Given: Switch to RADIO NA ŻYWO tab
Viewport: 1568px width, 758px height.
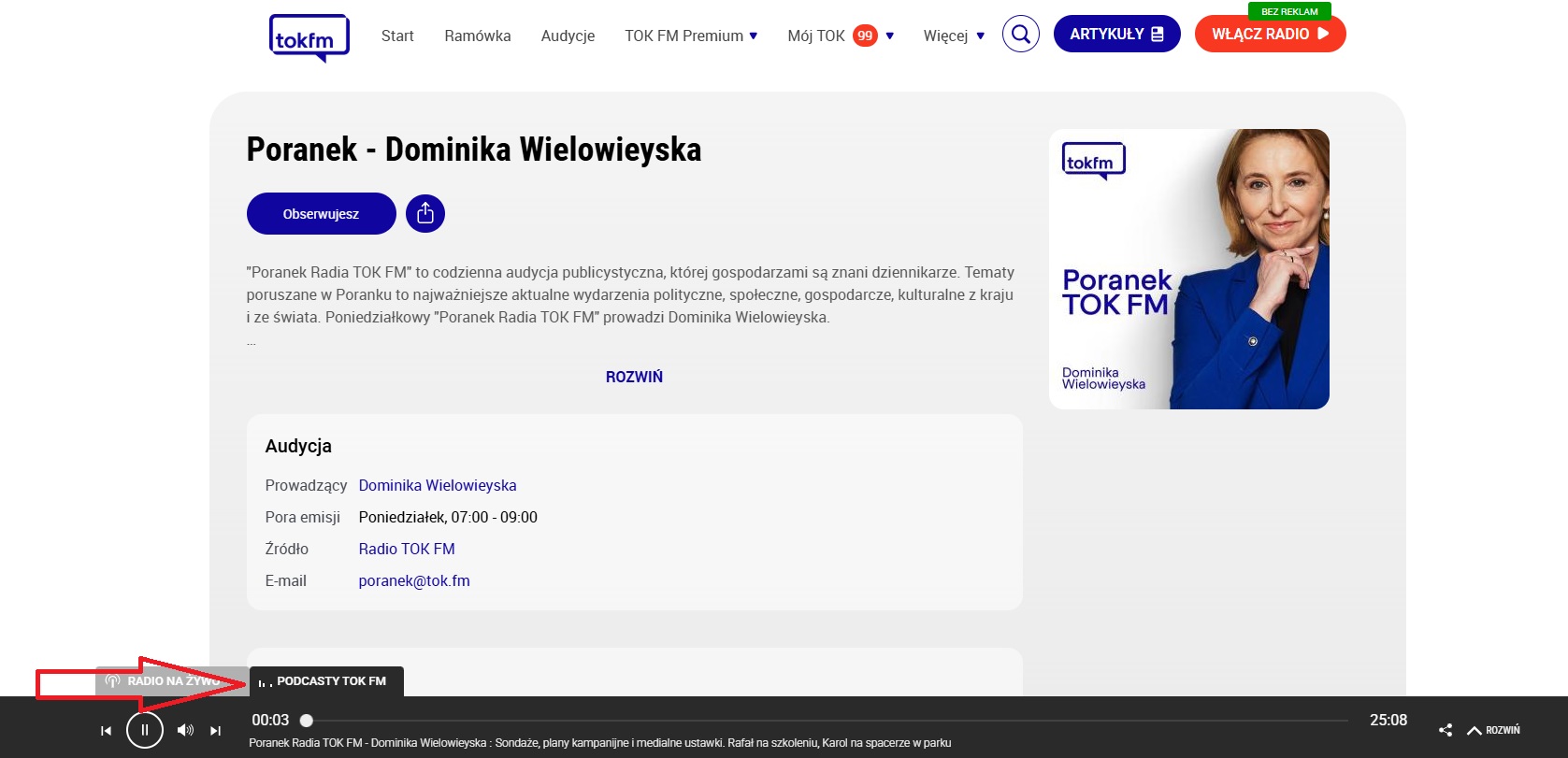Looking at the screenshot, I should 172,681.
